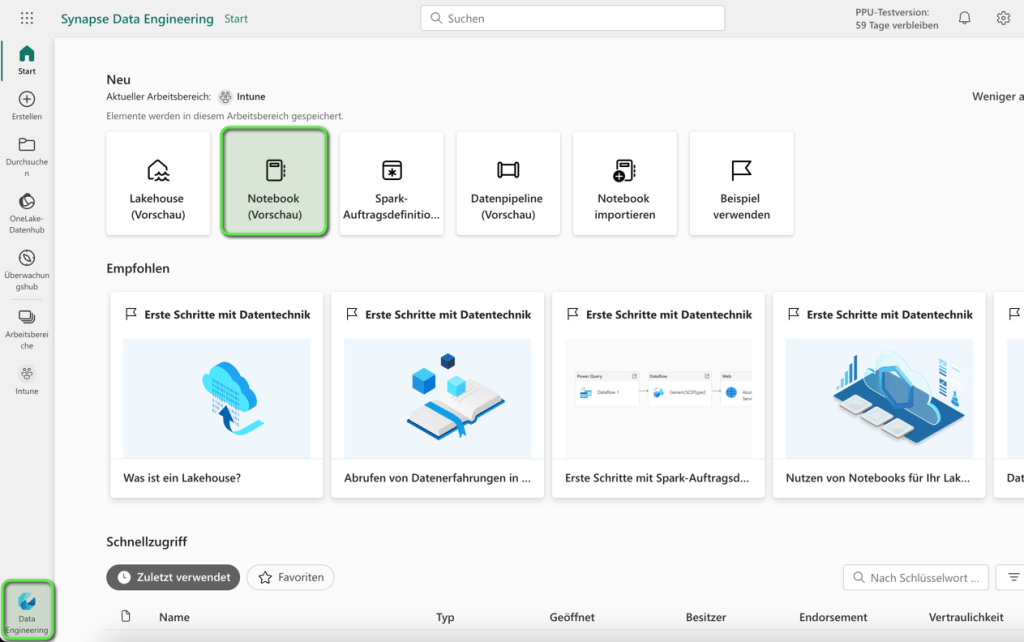The width and height of the screenshot is (1024, 642).
Task: Create a new Lakehouse (Vorschau)
Action: pos(157,184)
